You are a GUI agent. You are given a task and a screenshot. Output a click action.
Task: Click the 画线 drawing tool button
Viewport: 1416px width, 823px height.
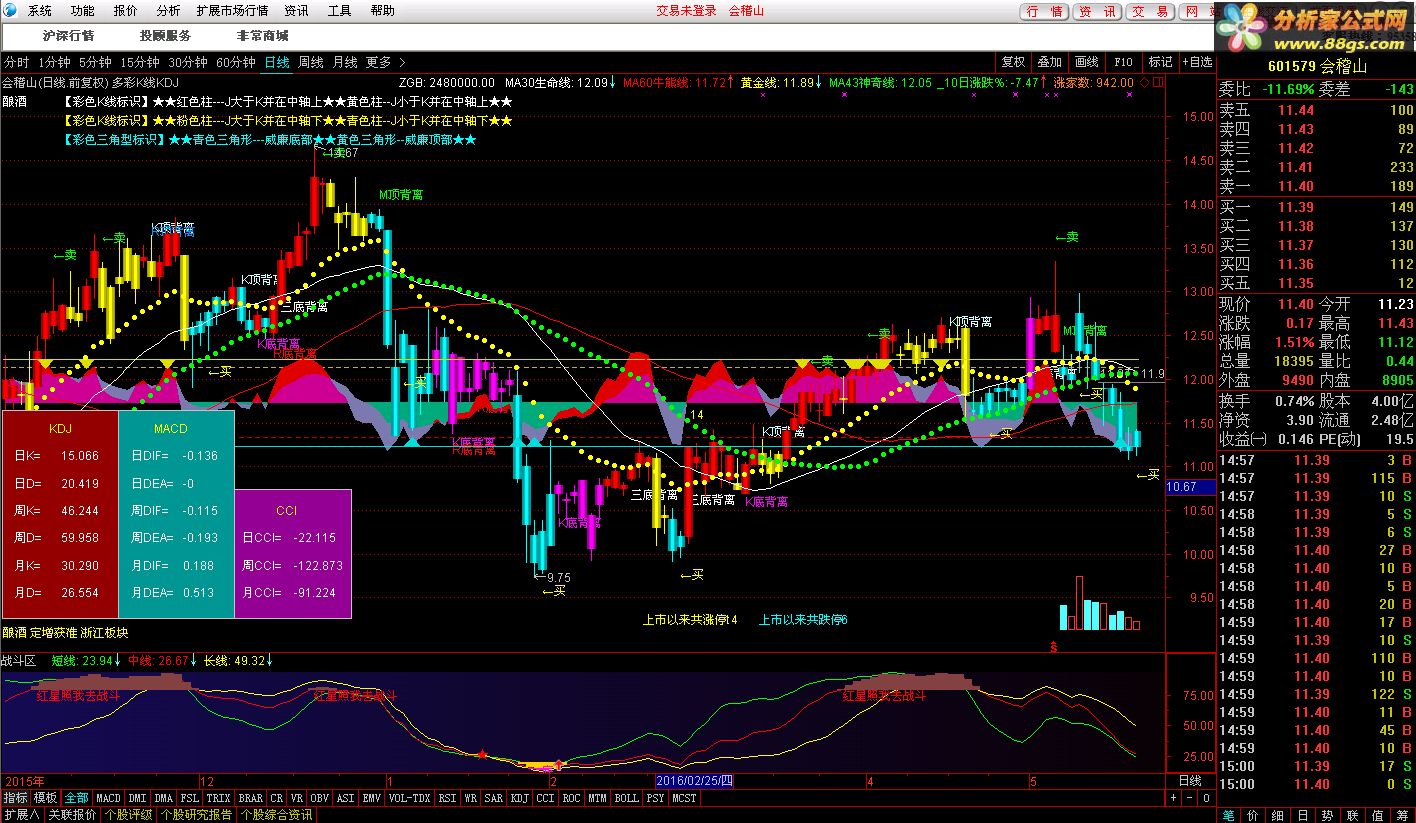(1086, 62)
